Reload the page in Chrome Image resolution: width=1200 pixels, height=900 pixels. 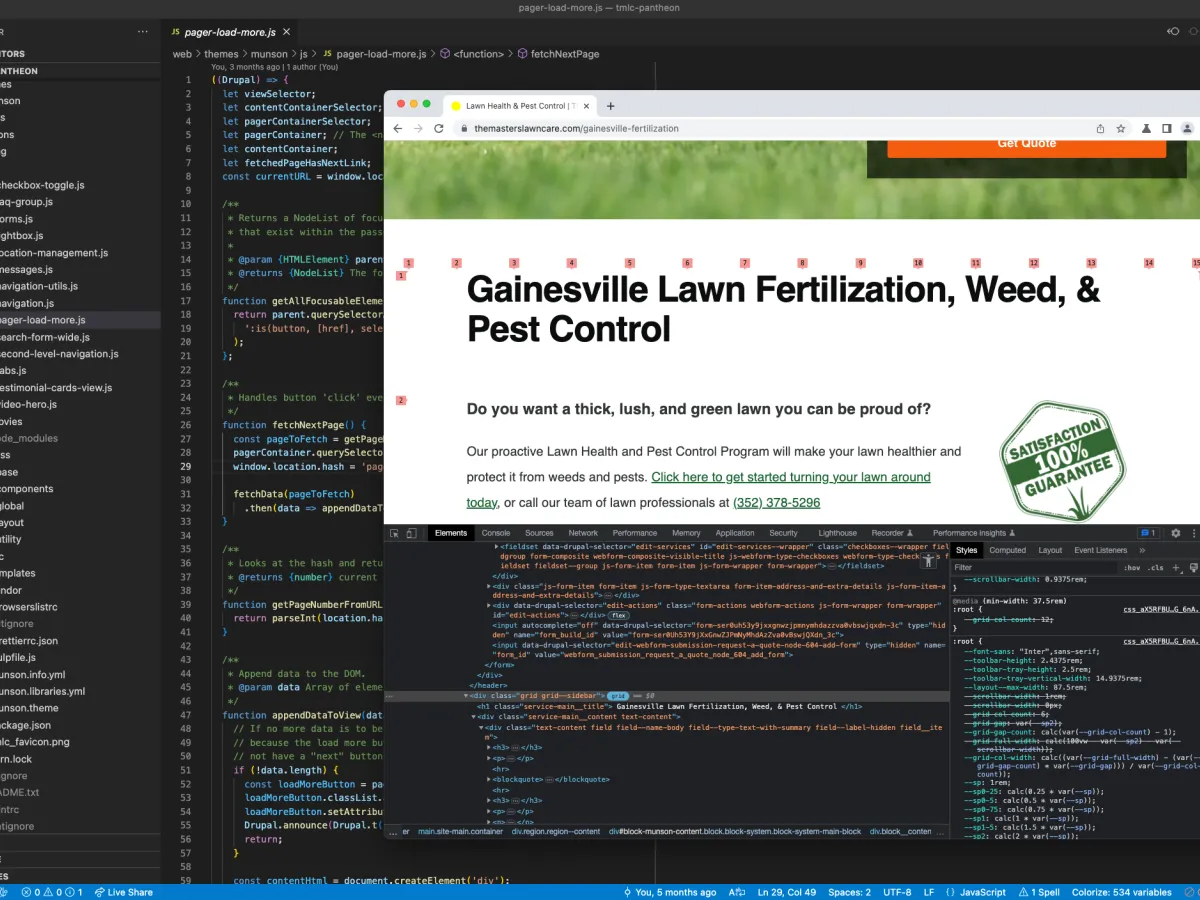click(438, 128)
